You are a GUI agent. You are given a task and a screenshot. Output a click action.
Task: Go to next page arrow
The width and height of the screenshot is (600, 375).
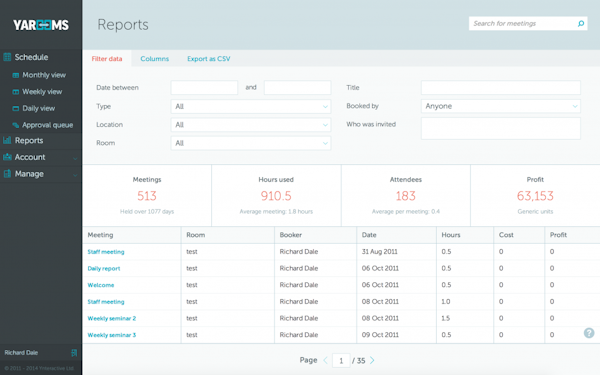point(372,360)
